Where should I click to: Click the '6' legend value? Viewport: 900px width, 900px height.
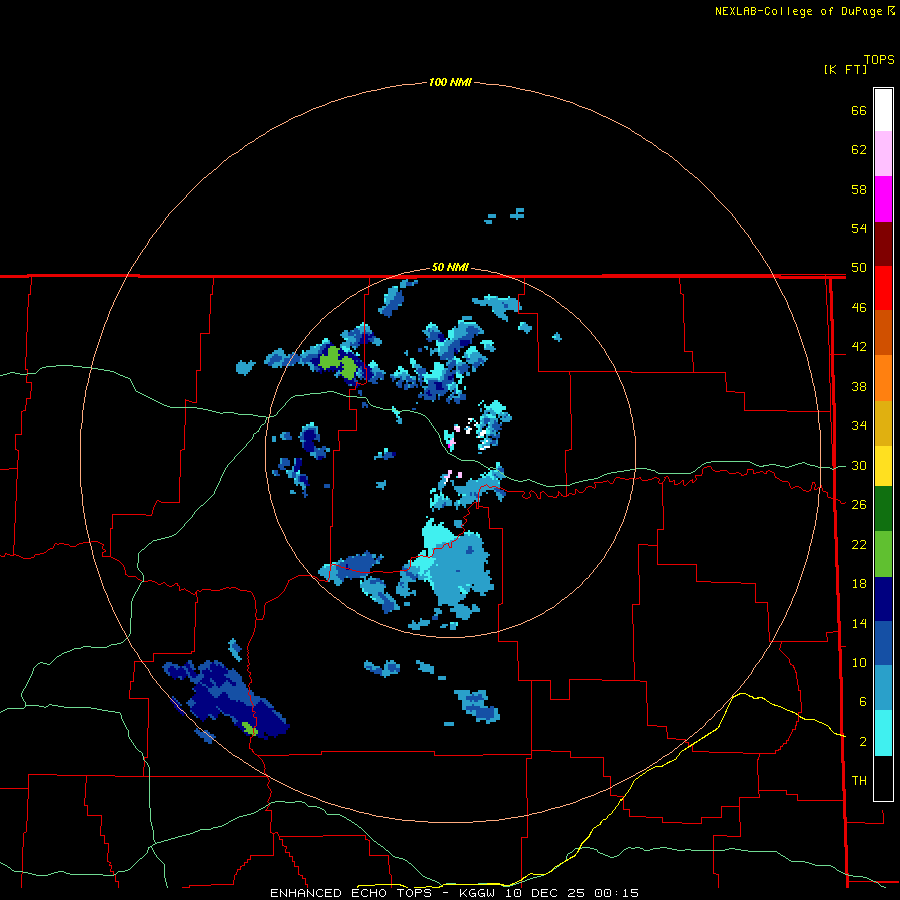coord(863,702)
